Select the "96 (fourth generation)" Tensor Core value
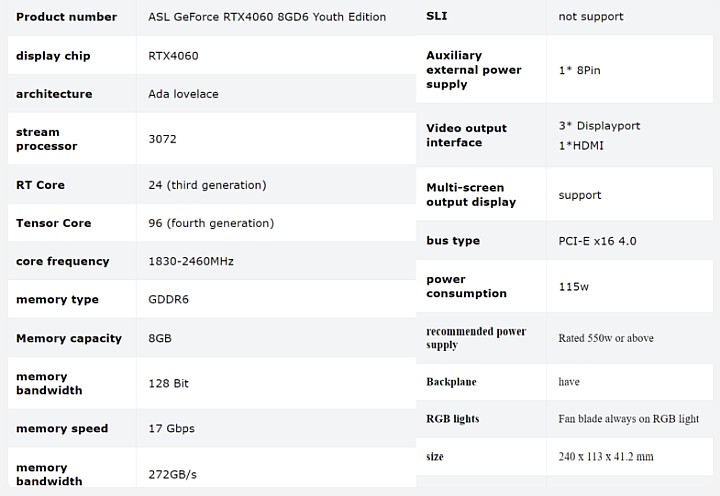The height and width of the screenshot is (496, 720). pyautogui.click(x=210, y=223)
